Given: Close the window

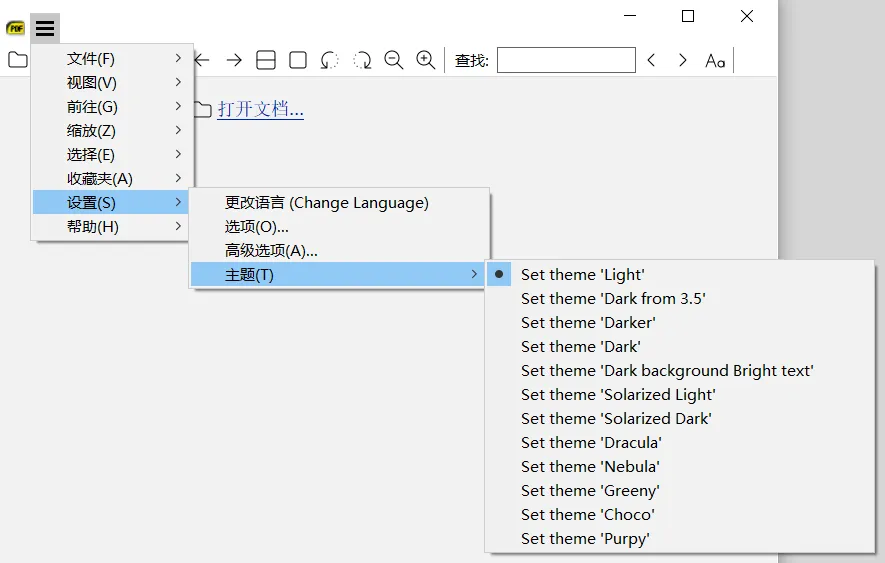Looking at the screenshot, I should tap(747, 16).
